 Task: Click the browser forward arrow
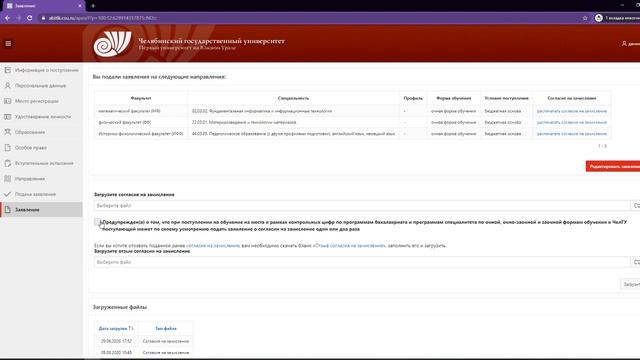click(x=18, y=18)
